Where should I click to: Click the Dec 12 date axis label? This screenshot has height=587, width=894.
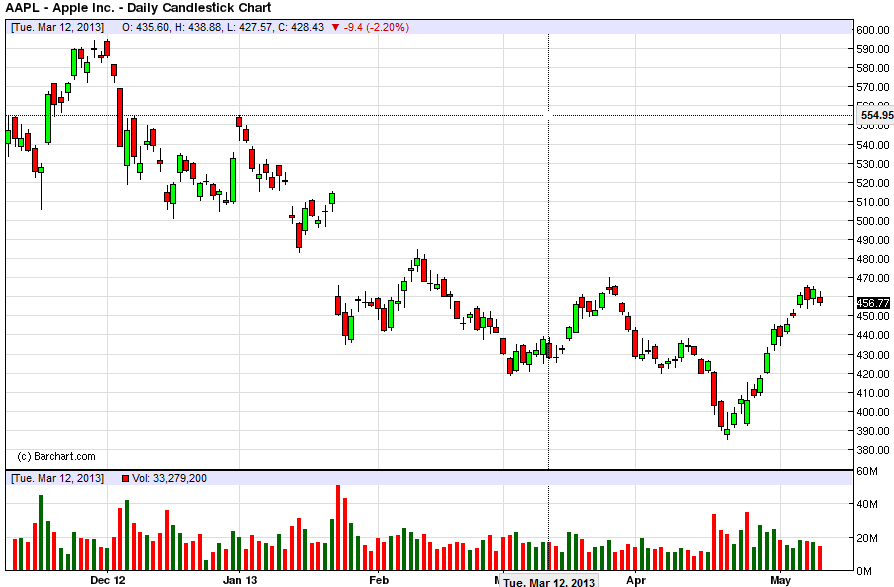108,580
